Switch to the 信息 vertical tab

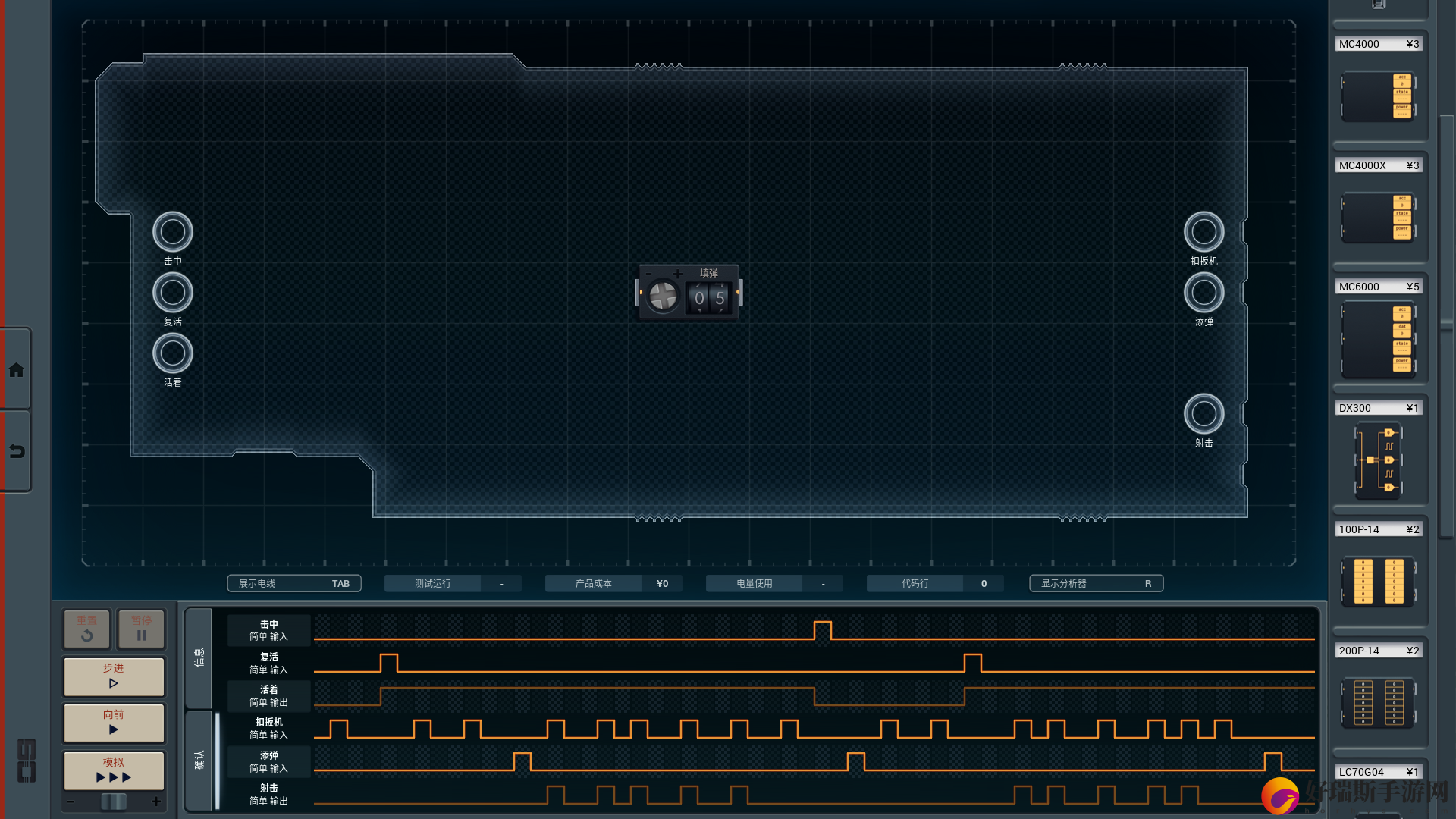(199, 657)
